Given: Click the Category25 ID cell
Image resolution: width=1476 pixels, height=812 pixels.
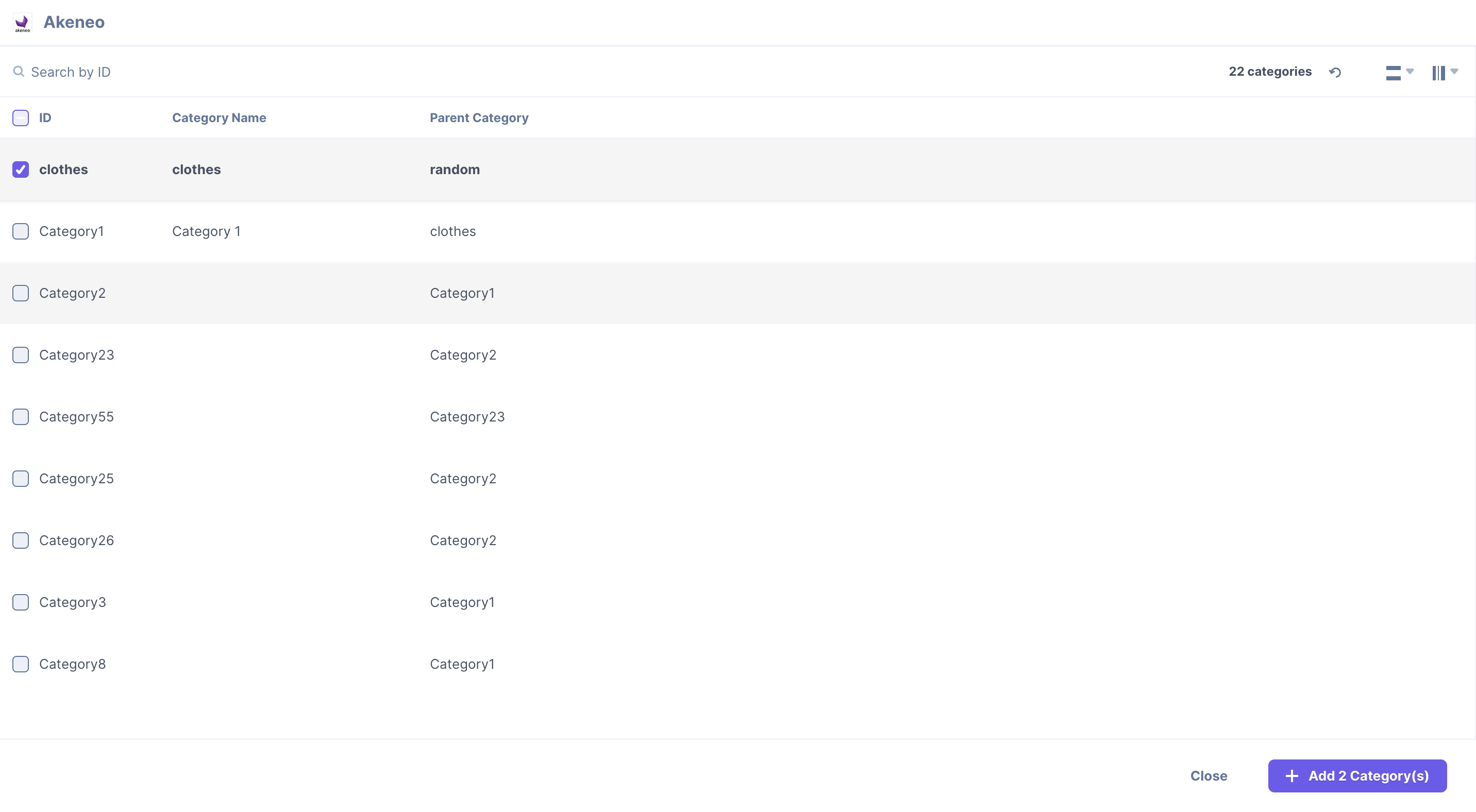Looking at the screenshot, I should tap(77, 479).
